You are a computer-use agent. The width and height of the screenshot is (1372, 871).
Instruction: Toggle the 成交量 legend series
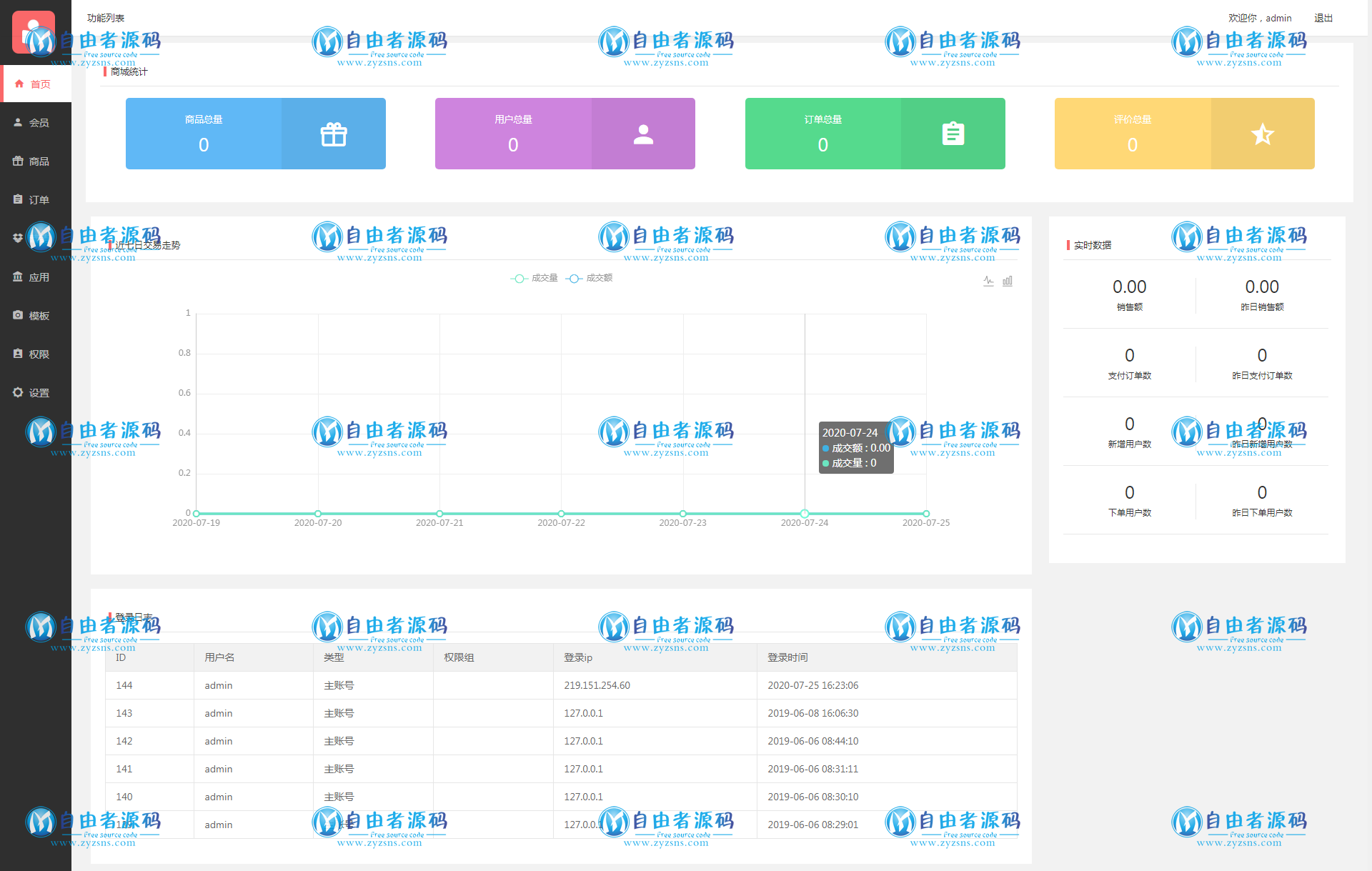pyautogui.click(x=535, y=278)
